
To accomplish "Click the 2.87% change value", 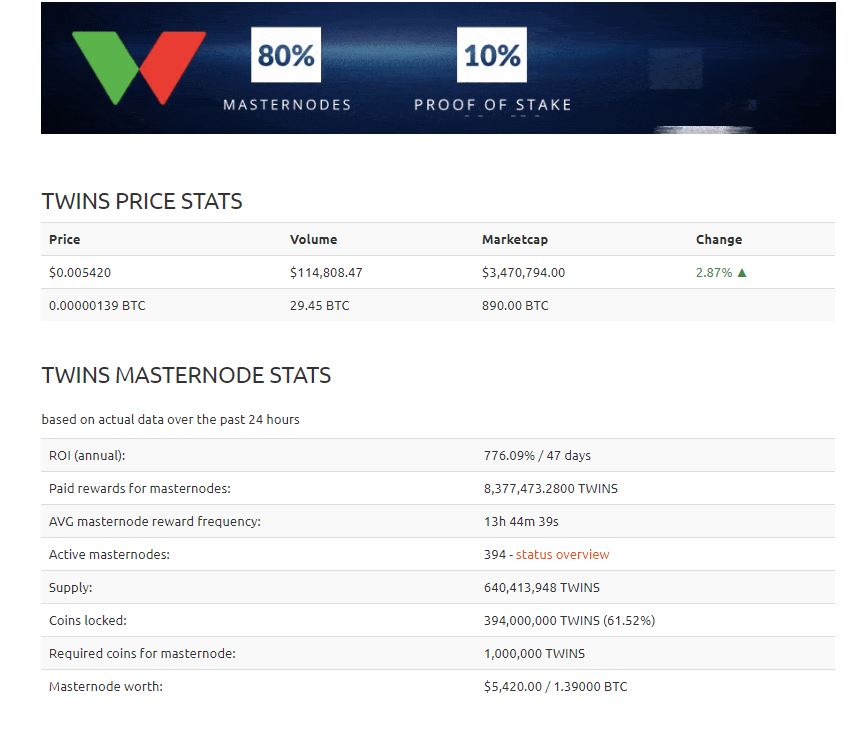I will click(x=714, y=272).
